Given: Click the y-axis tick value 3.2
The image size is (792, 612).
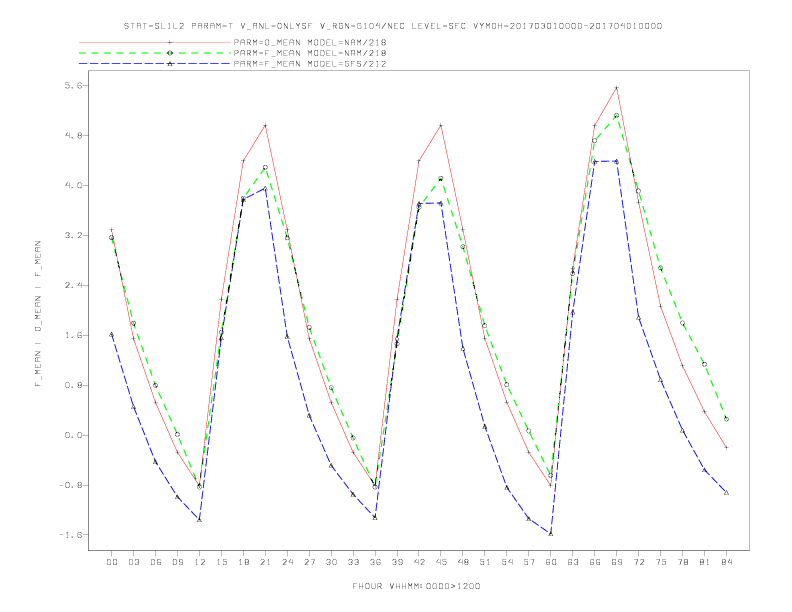Looking at the screenshot, I should [x=72, y=236].
